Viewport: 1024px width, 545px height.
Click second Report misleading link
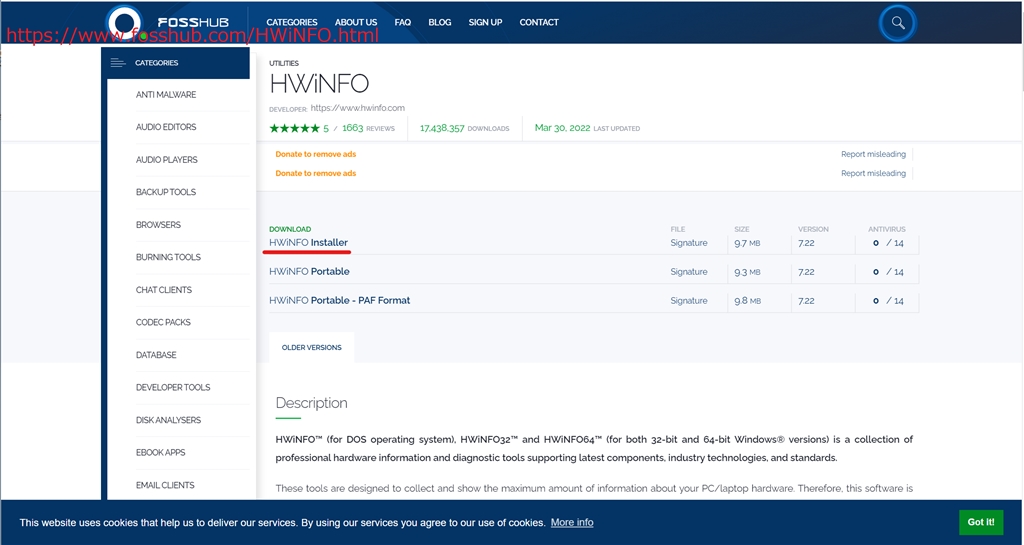coord(873,173)
